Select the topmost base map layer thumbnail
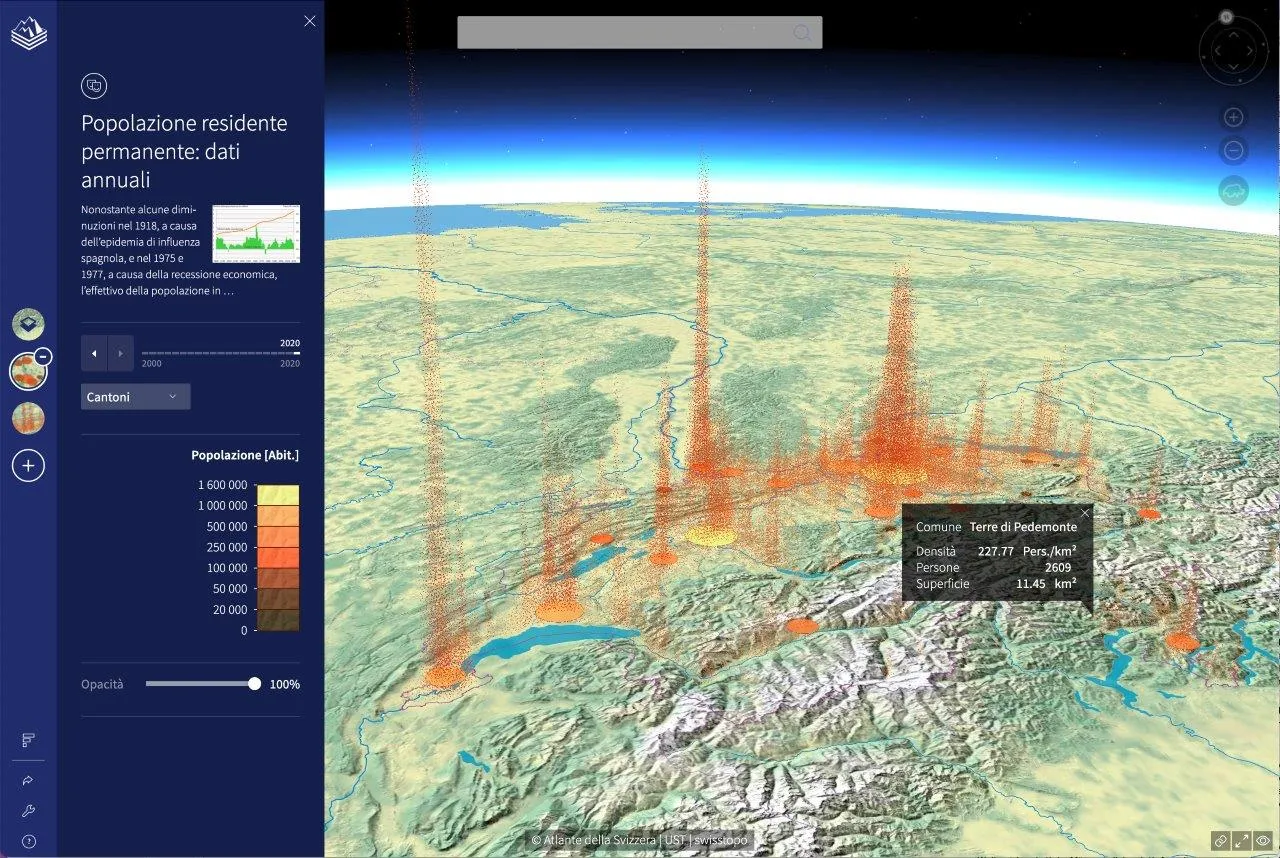This screenshot has width=1280, height=858. click(x=28, y=324)
